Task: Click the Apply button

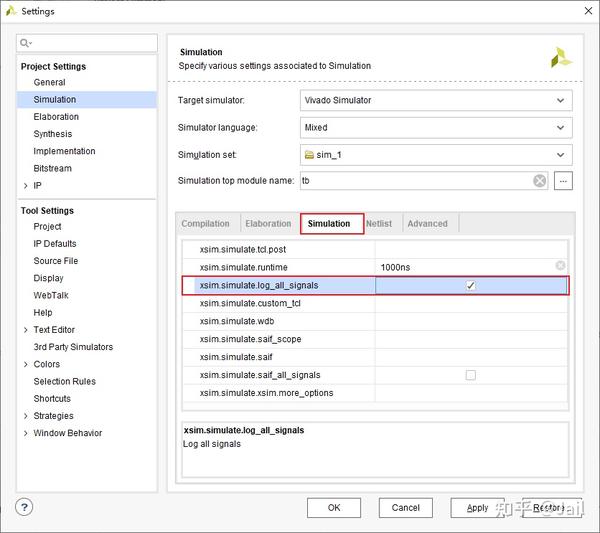Action: [477, 508]
